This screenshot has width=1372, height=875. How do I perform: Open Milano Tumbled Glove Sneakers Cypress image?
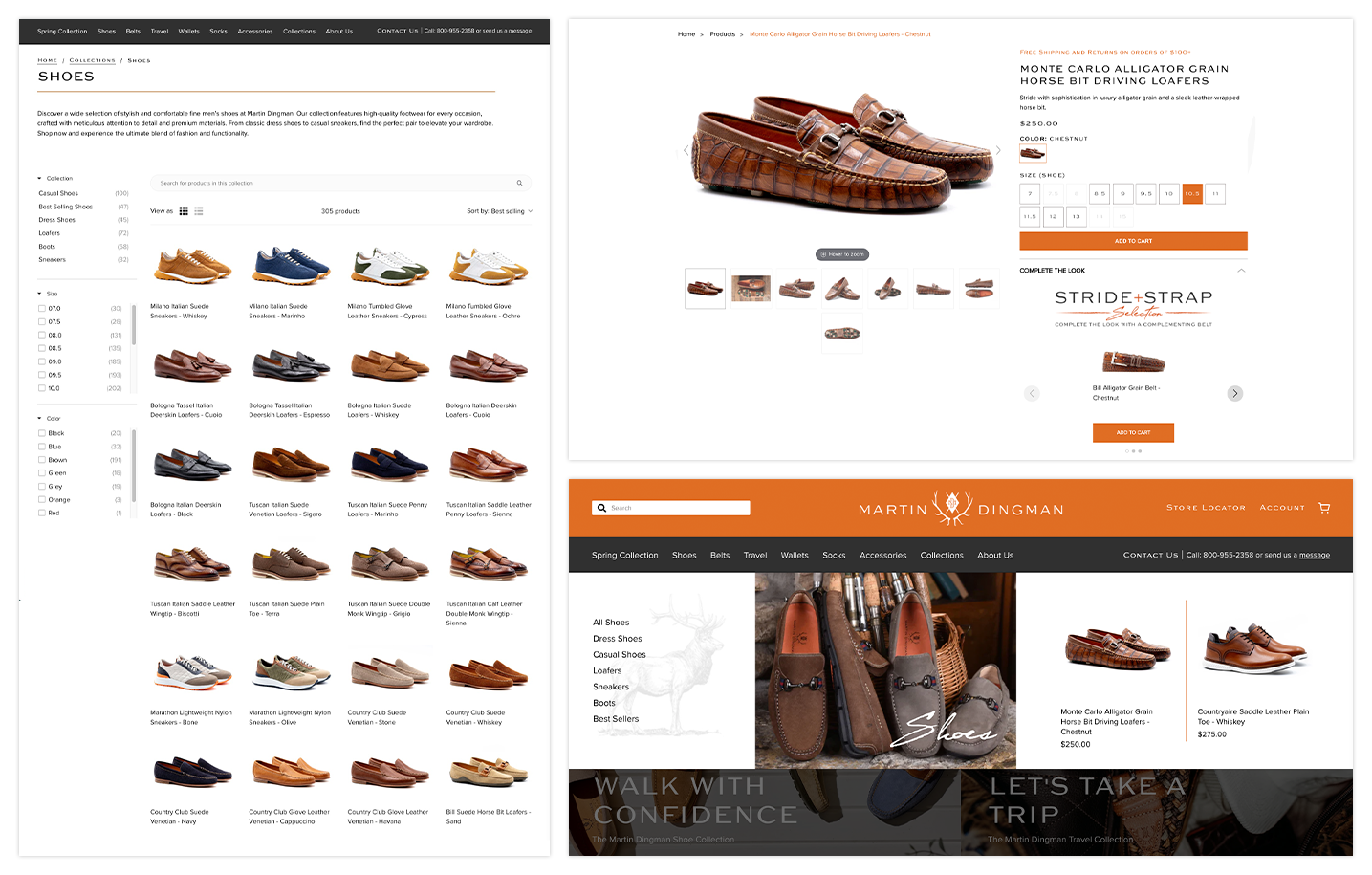coord(389,267)
